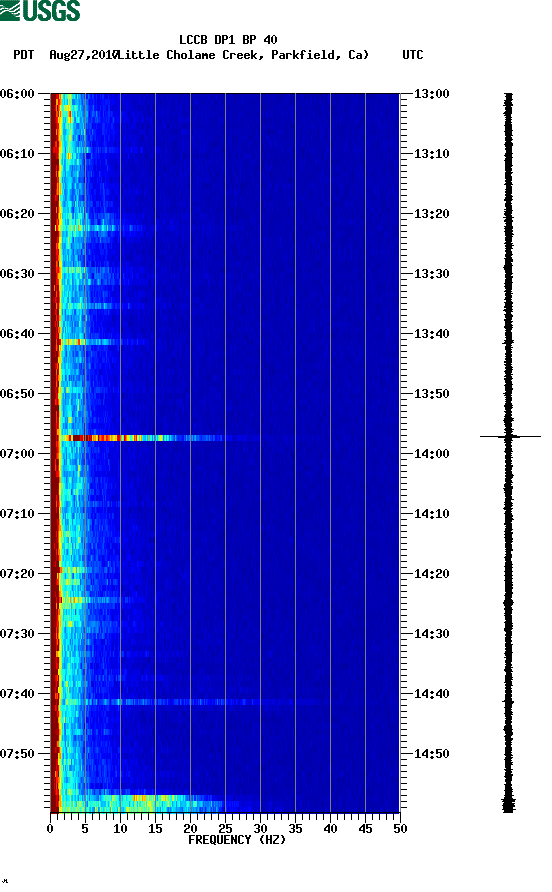Click the energy streak near 06:41 PDT
Image resolution: width=552 pixels, height=892 pixels.
(x=102, y=342)
